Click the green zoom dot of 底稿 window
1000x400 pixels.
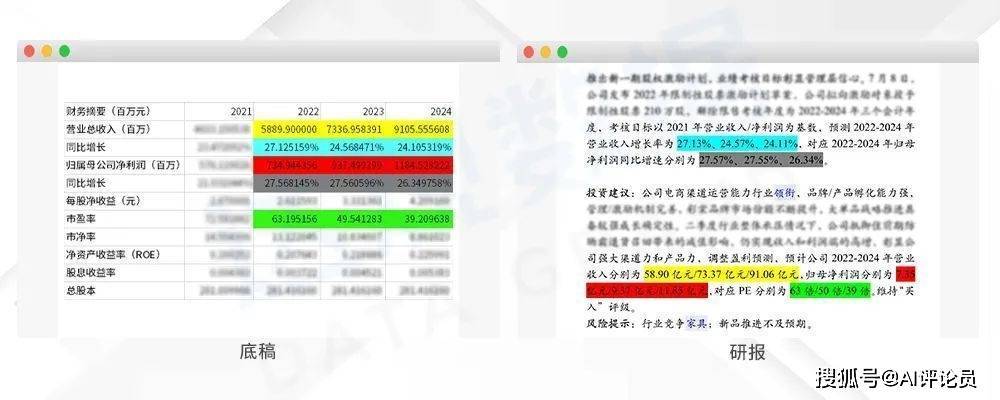tap(64, 52)
